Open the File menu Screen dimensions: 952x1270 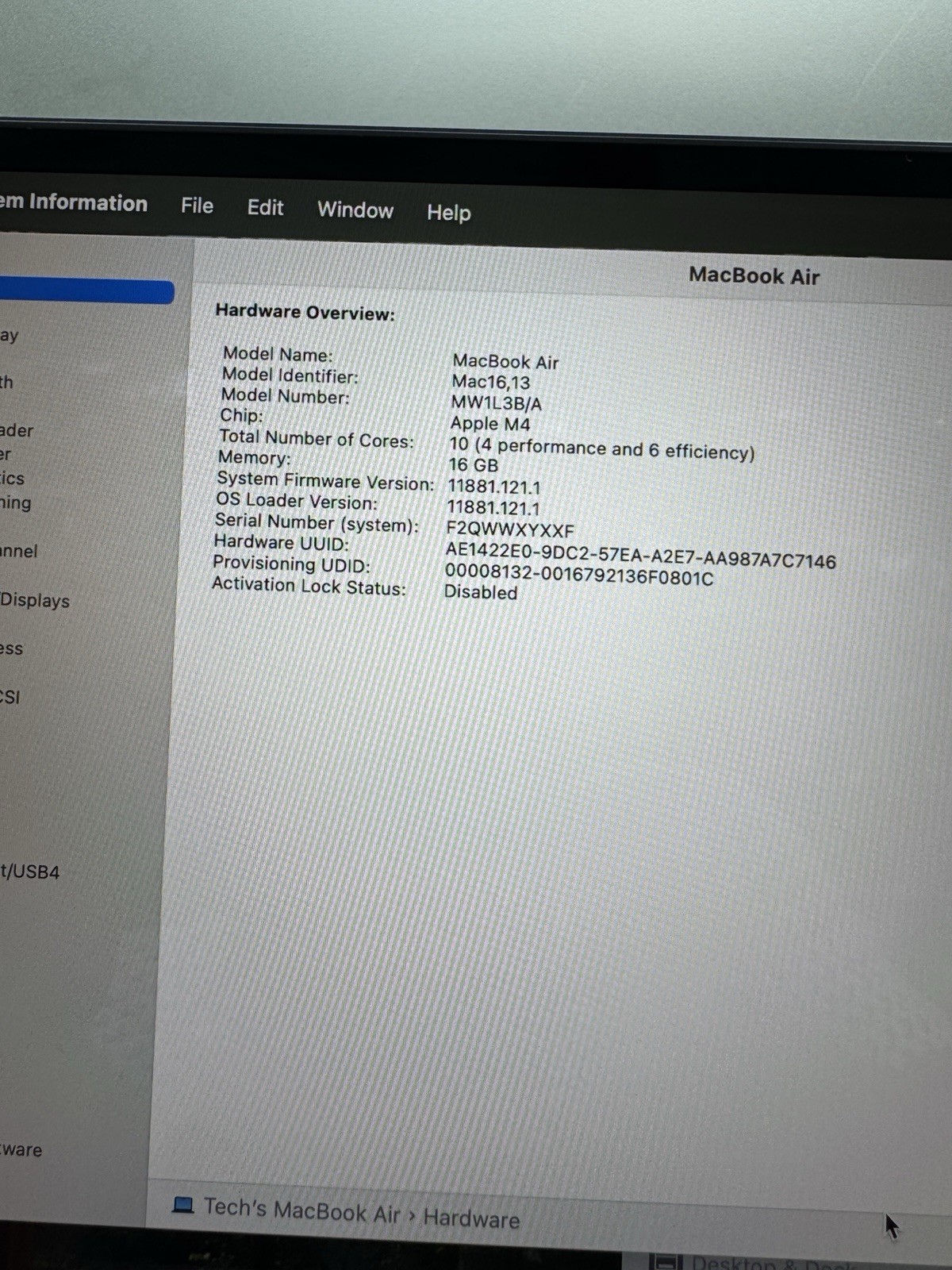[197, 206]
